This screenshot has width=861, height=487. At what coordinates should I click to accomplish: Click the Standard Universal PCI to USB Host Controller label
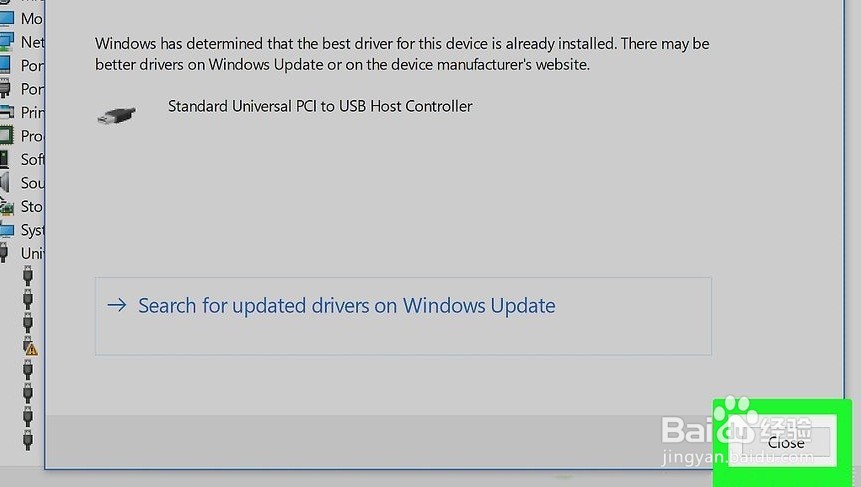(x=320, y=106)
